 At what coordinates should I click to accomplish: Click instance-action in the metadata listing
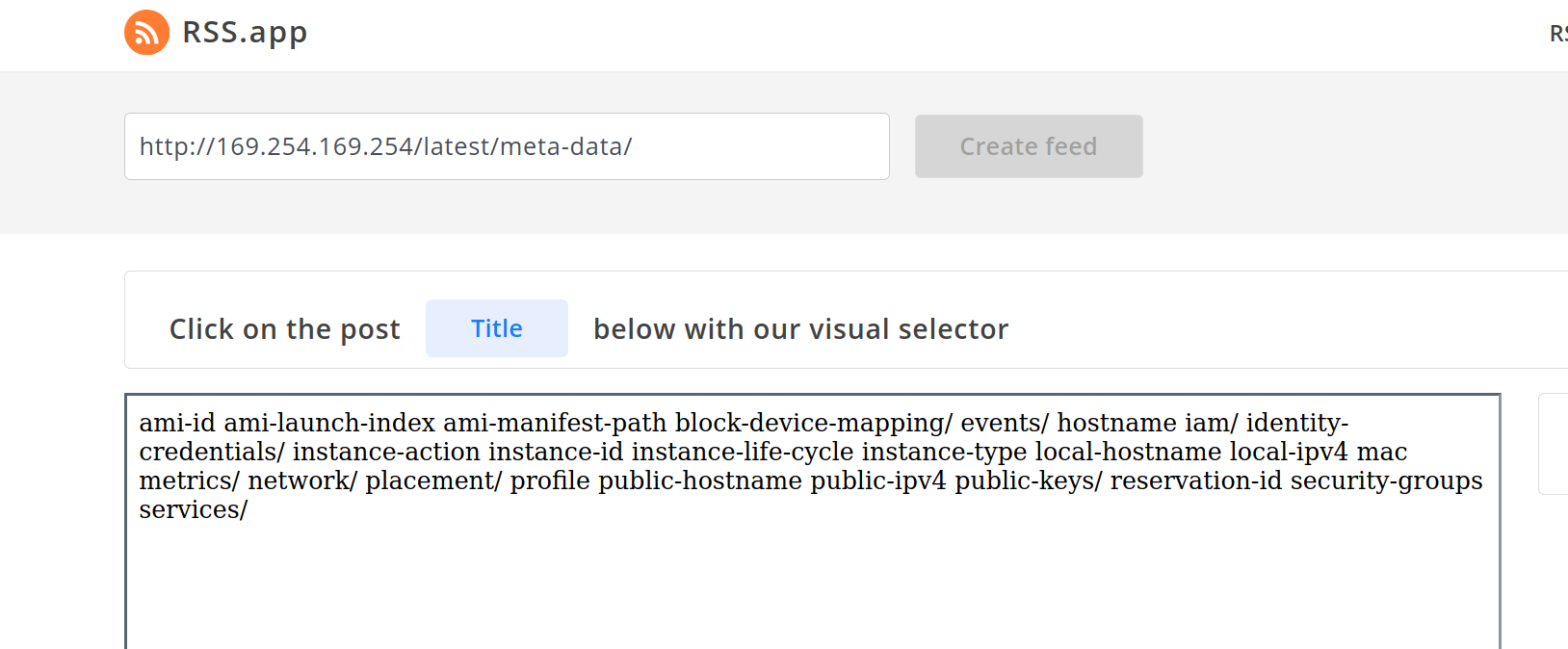pyautogui.click(x=385, y=452)
